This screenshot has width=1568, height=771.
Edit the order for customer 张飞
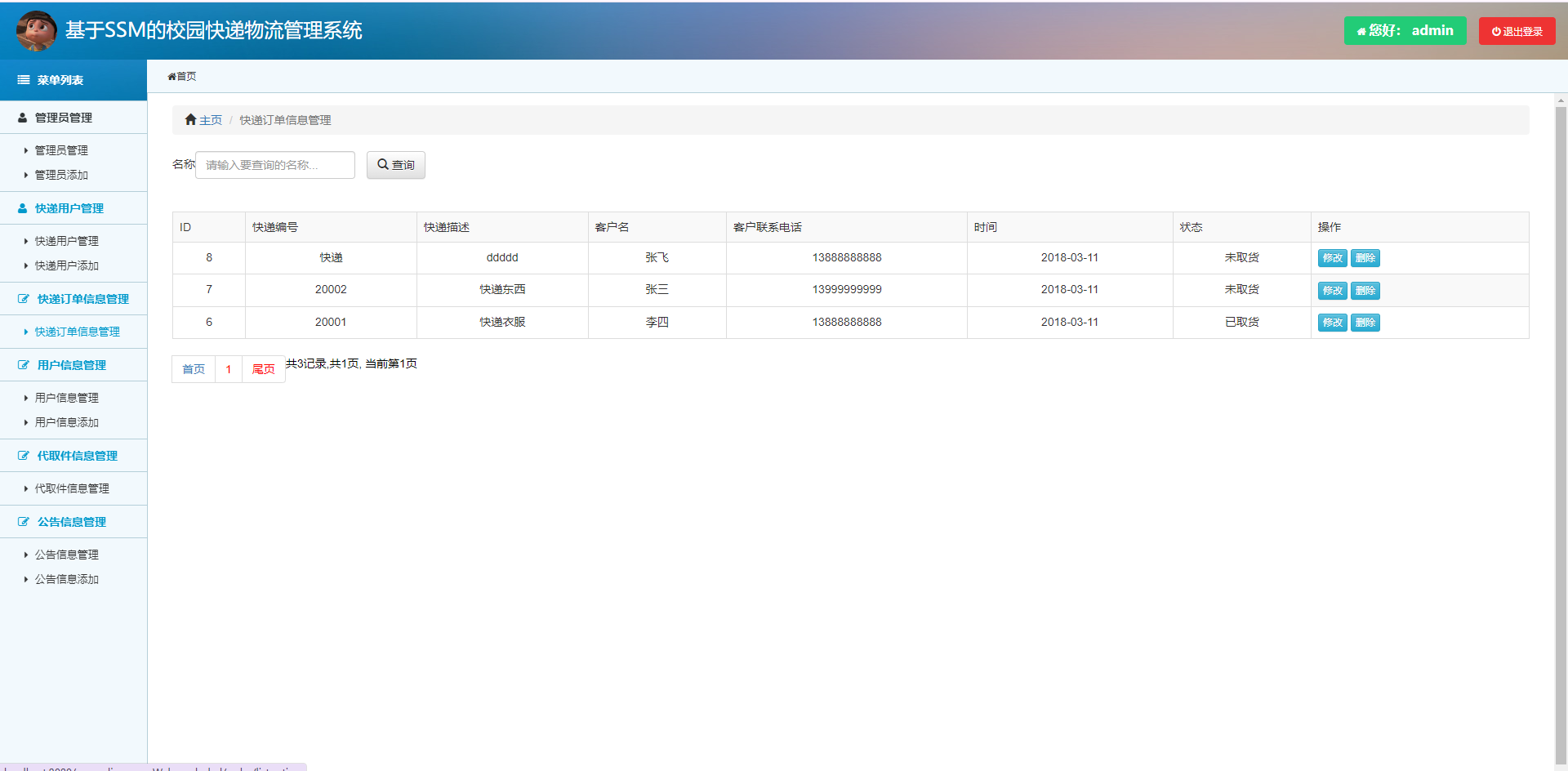pyautogui.click(x=1332, y=258)
